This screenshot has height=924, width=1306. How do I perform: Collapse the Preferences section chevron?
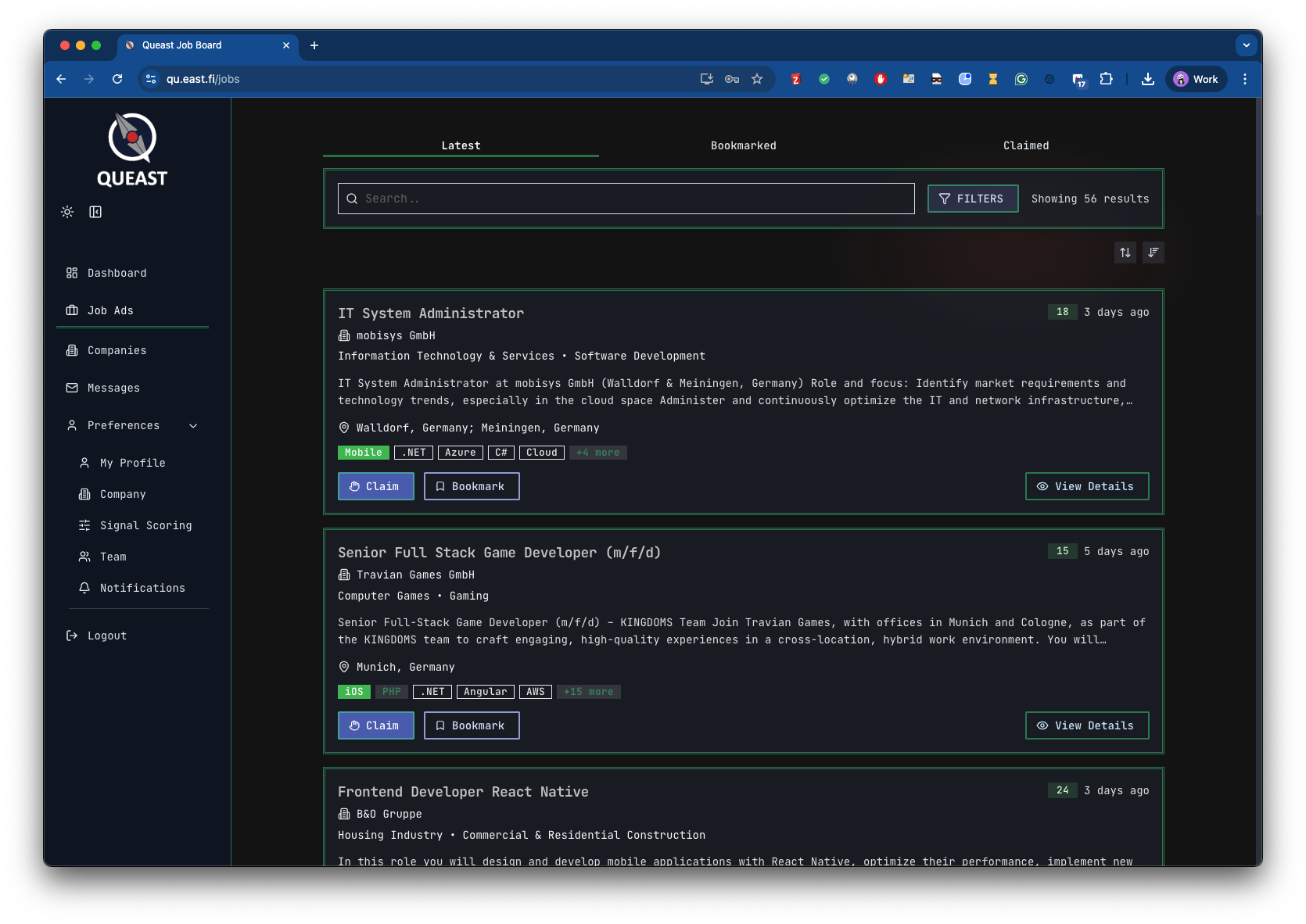click(x=192, y=426)
